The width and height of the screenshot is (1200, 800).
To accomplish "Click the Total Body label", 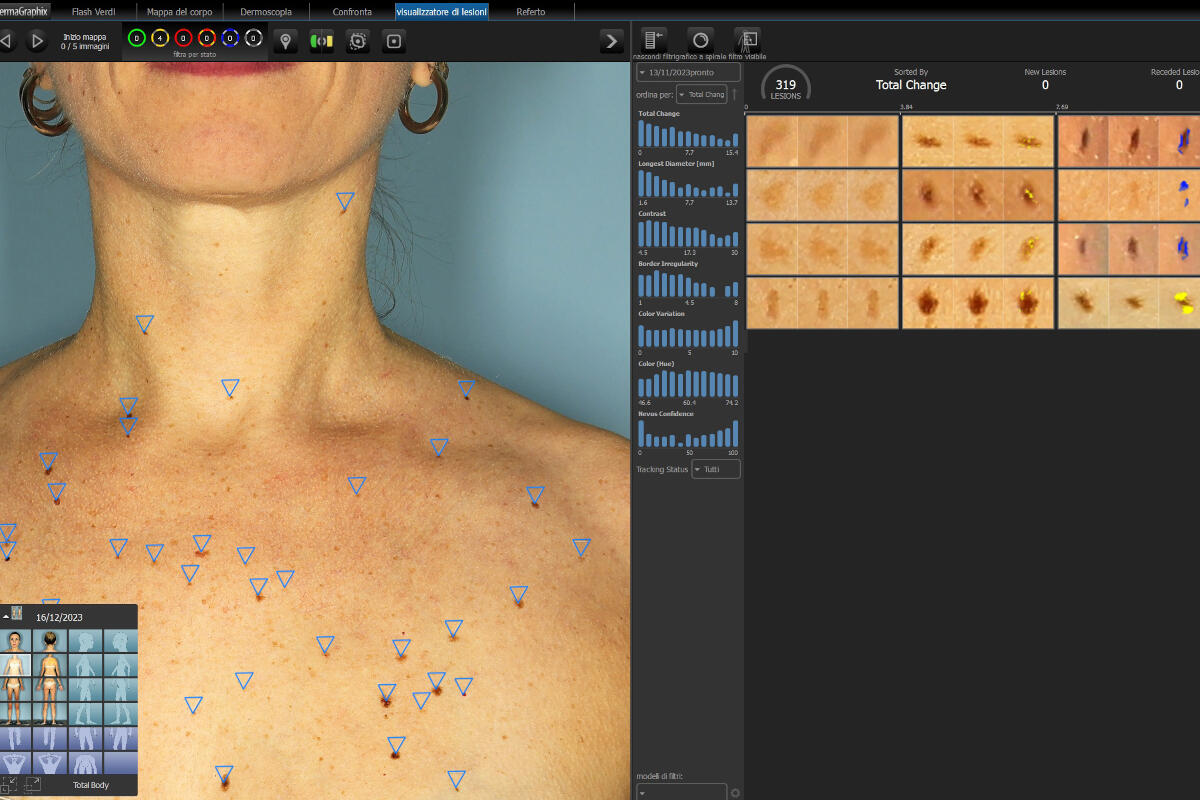I will coord(91,786).
